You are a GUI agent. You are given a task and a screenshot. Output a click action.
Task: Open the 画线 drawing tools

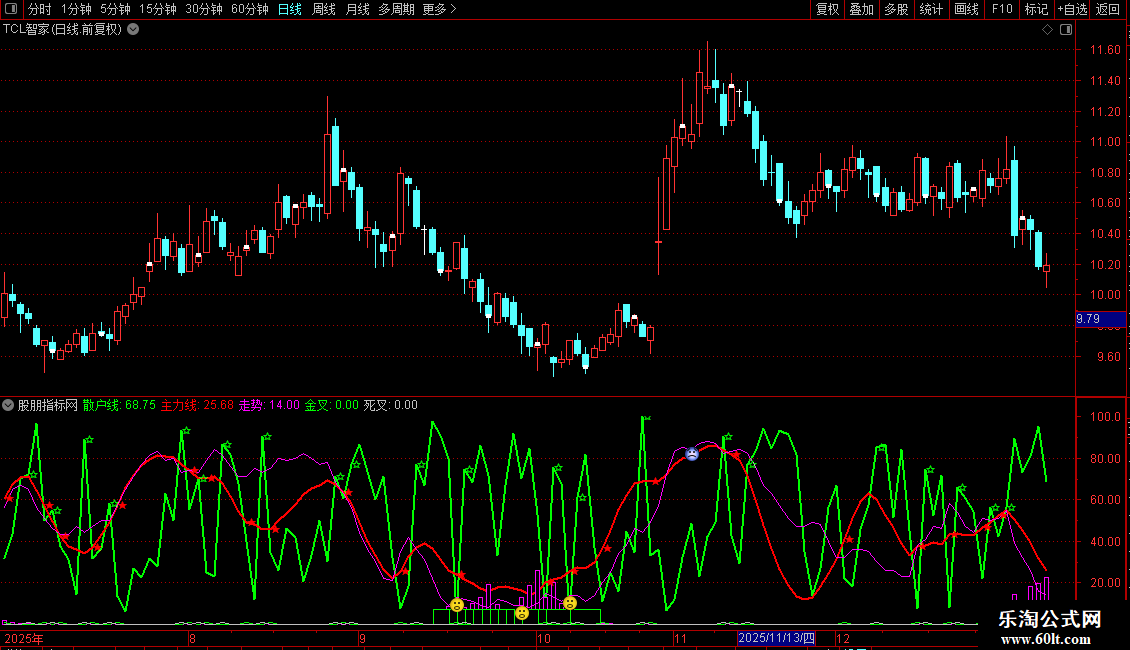[966, 9]
